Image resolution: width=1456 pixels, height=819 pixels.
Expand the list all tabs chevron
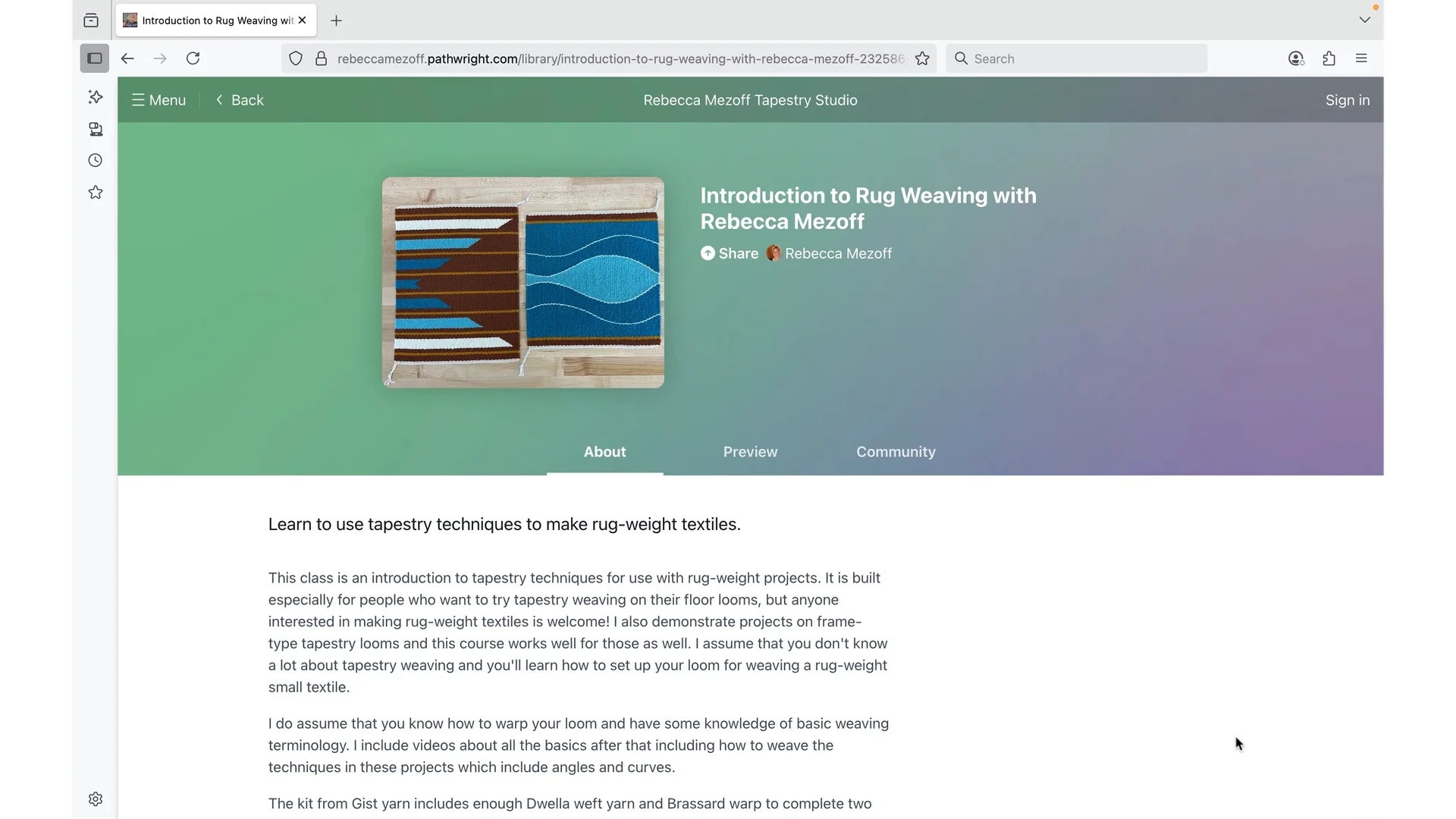click(1365, 20)
